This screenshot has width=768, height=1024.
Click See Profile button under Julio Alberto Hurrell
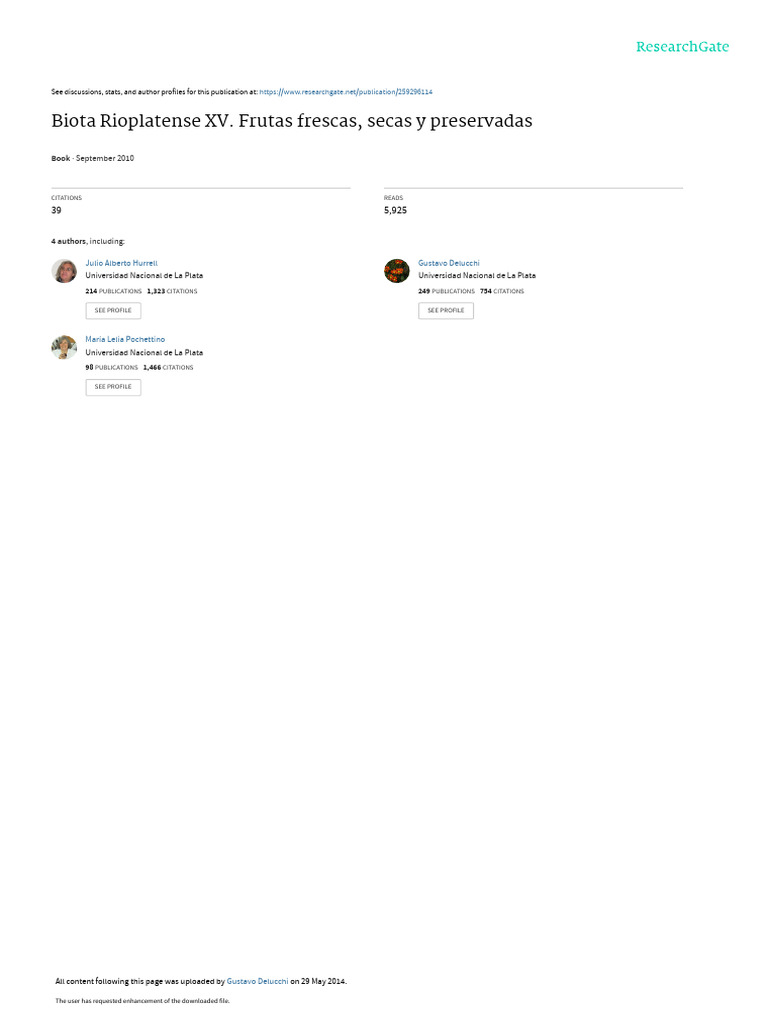(113, 311)
